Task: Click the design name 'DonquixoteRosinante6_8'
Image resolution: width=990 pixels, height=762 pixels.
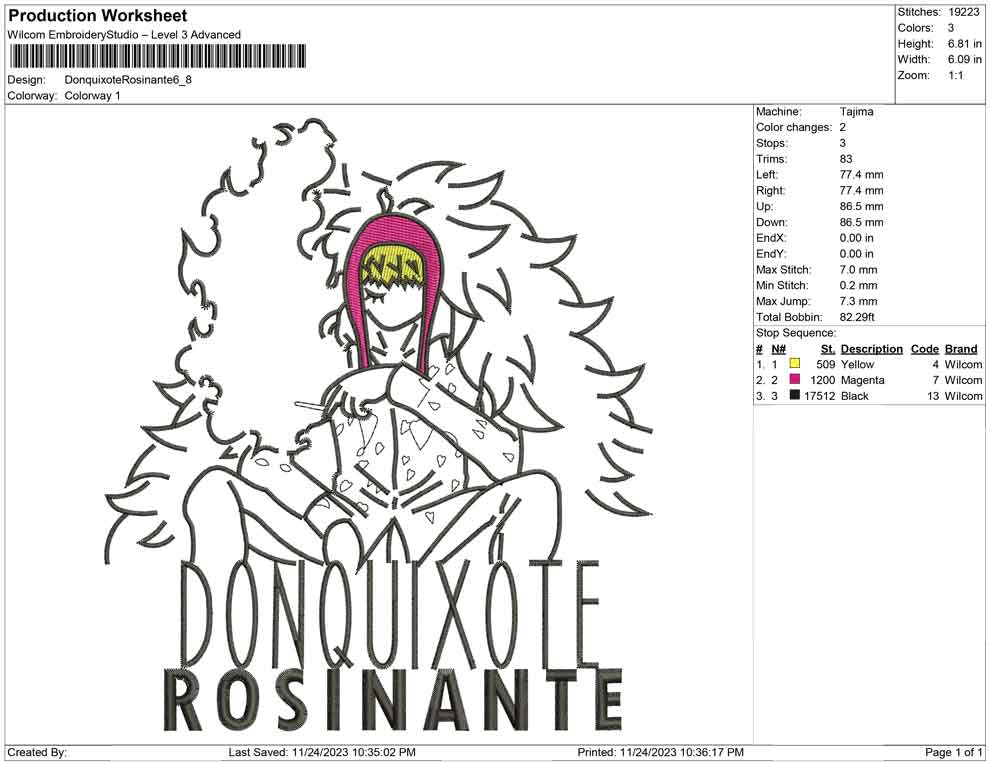Action: click(x=128, y=80)
